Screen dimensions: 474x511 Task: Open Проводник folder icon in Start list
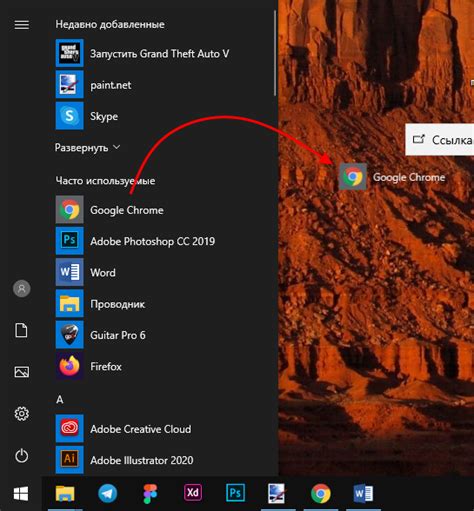coord(69,303)
